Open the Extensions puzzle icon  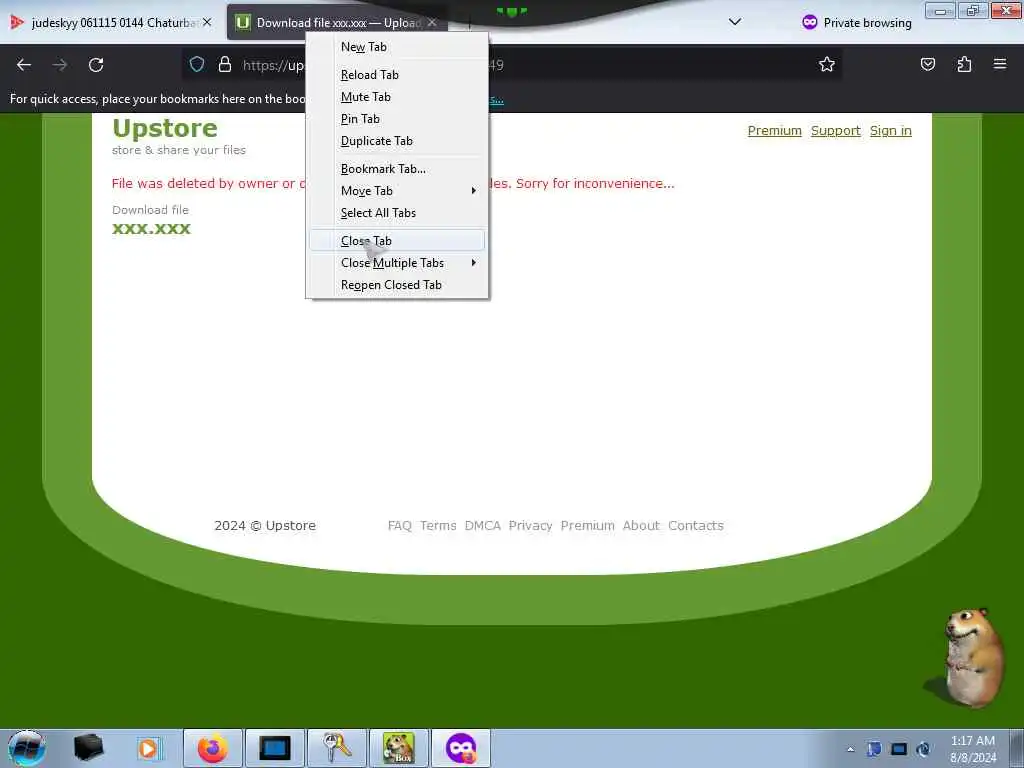[x=964, y=64]
